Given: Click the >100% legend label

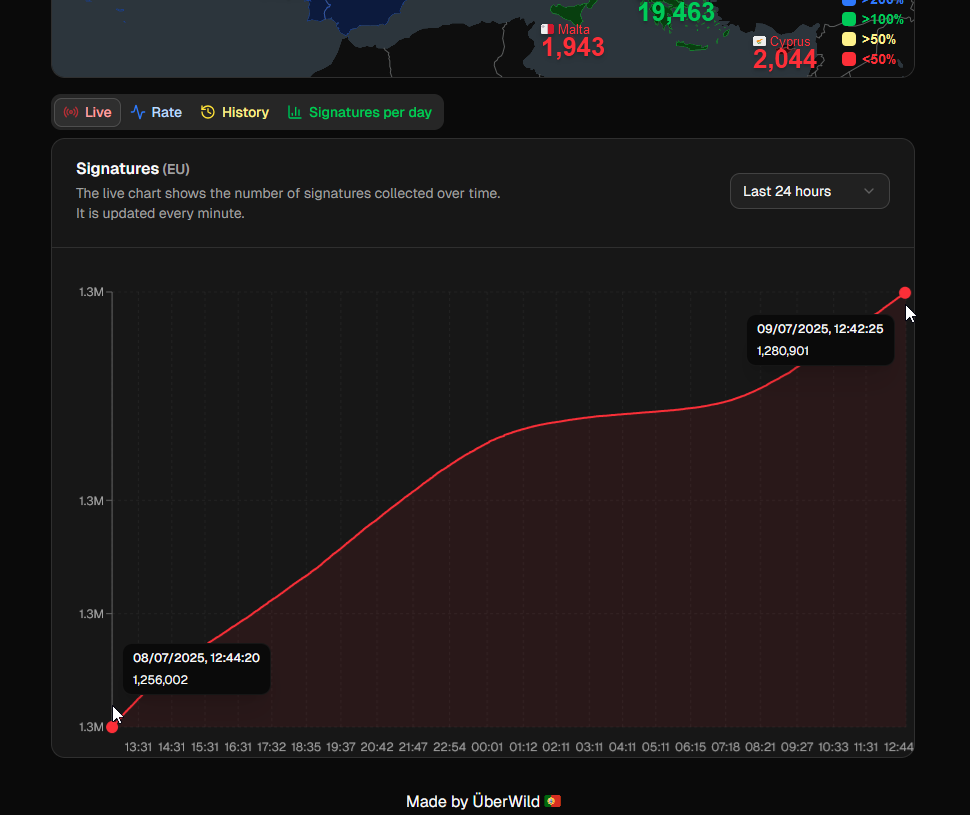Looking at the screenshot, I should point(882,20).
